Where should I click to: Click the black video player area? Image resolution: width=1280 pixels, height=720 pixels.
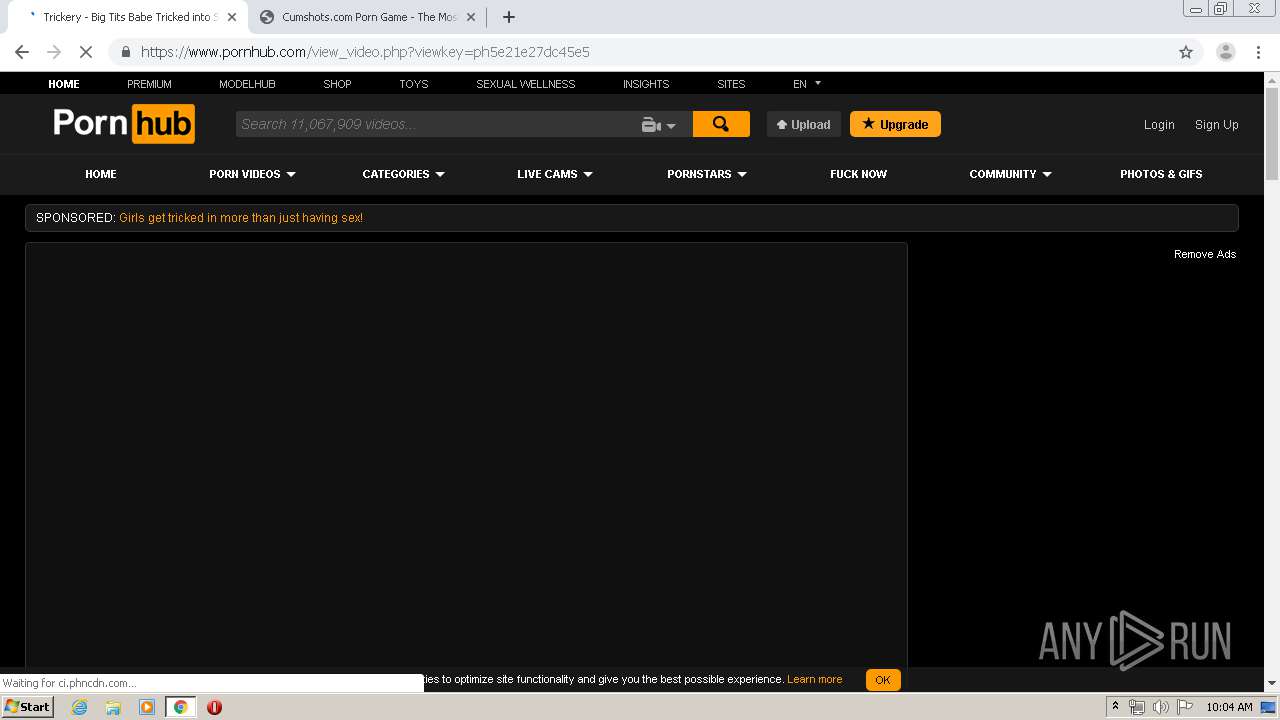[x=466, y=455]
